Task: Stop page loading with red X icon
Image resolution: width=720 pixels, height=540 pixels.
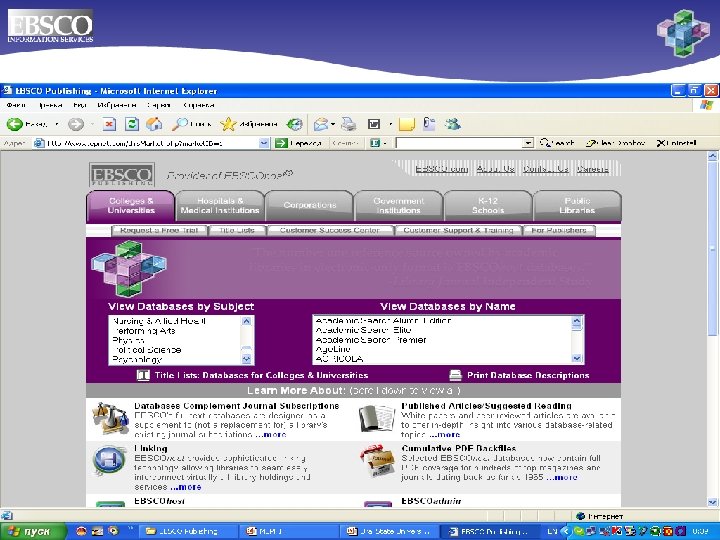Action: [109, 124]
